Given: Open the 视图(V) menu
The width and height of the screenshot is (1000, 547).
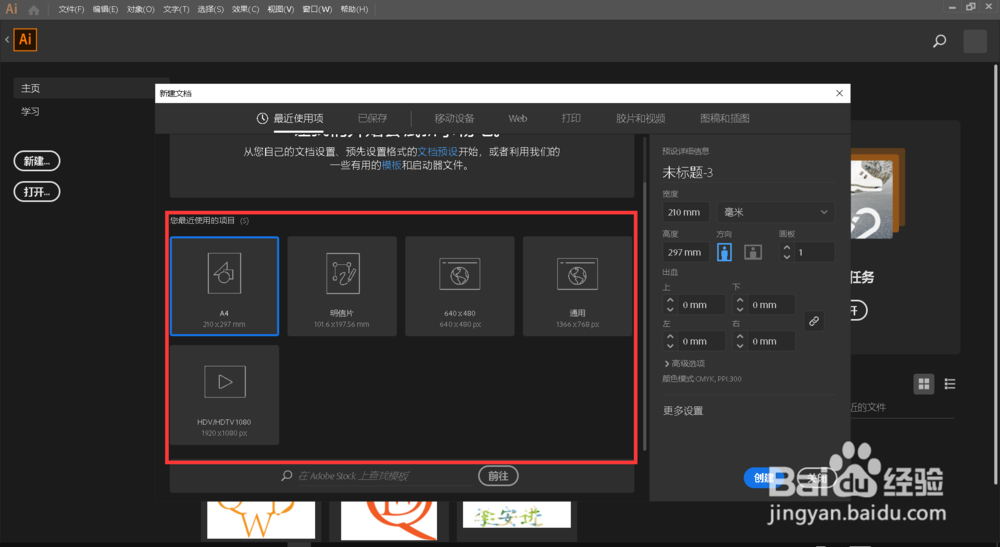Looking at the screenshot, I should (281, 10).
